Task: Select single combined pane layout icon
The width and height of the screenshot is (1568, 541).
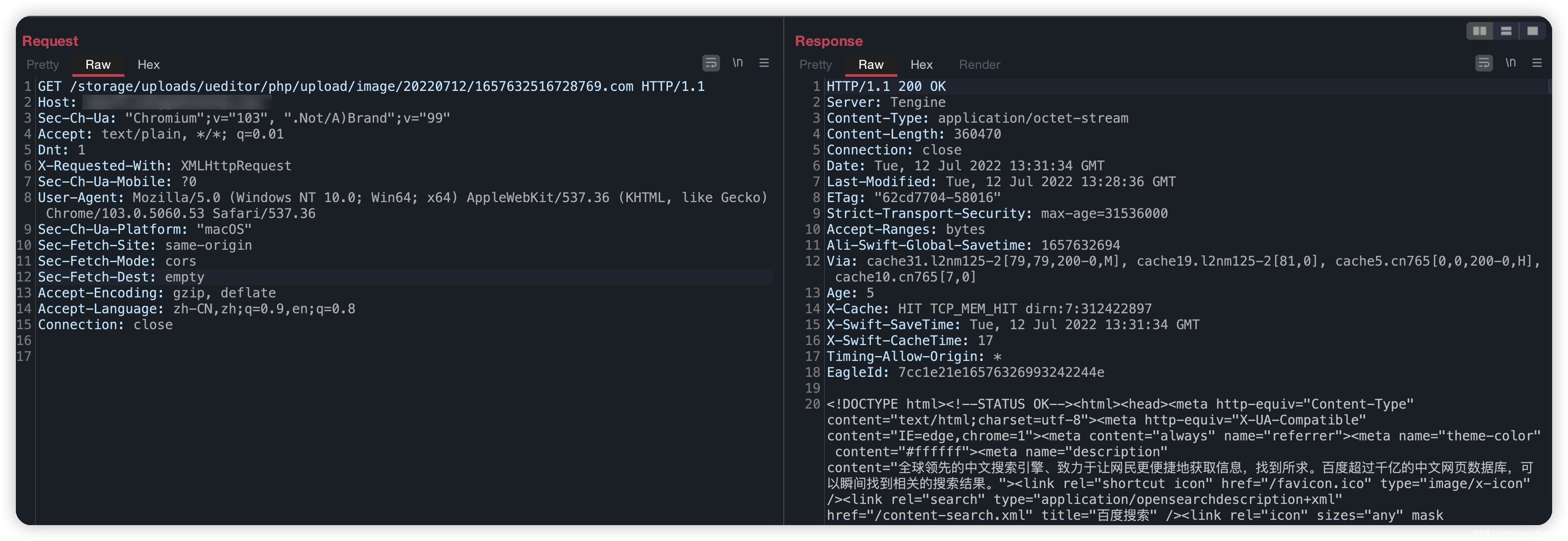Action: [x=1532, y=30]
